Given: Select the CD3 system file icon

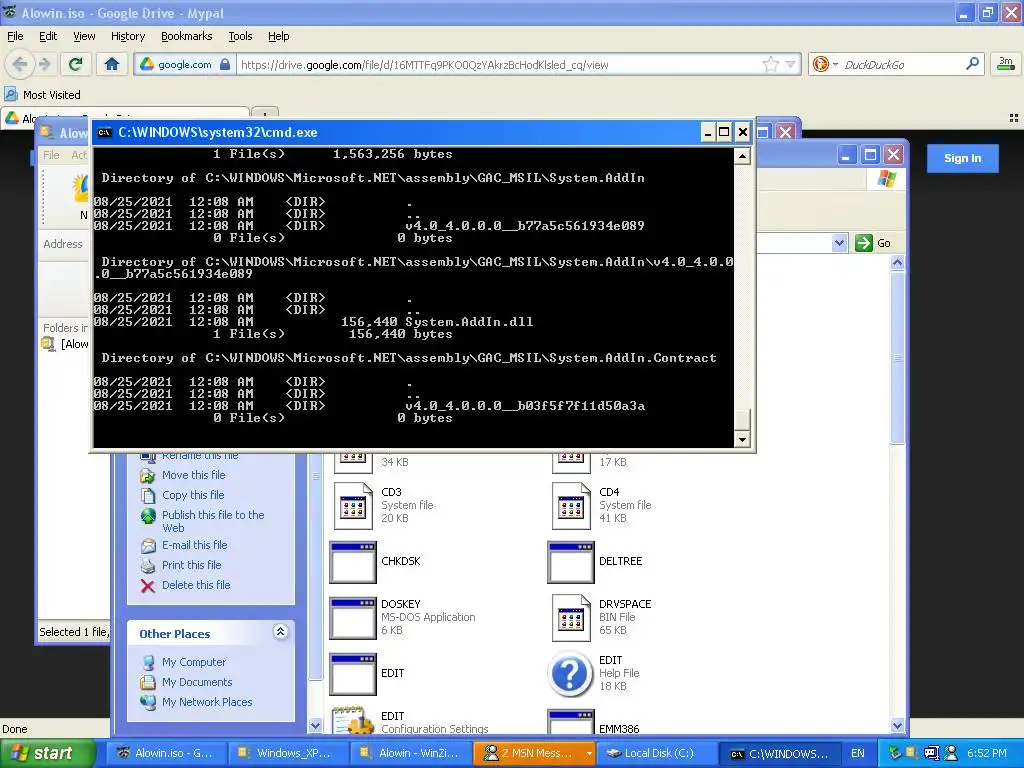Looking at the screenshot, I should coord(353,505).
